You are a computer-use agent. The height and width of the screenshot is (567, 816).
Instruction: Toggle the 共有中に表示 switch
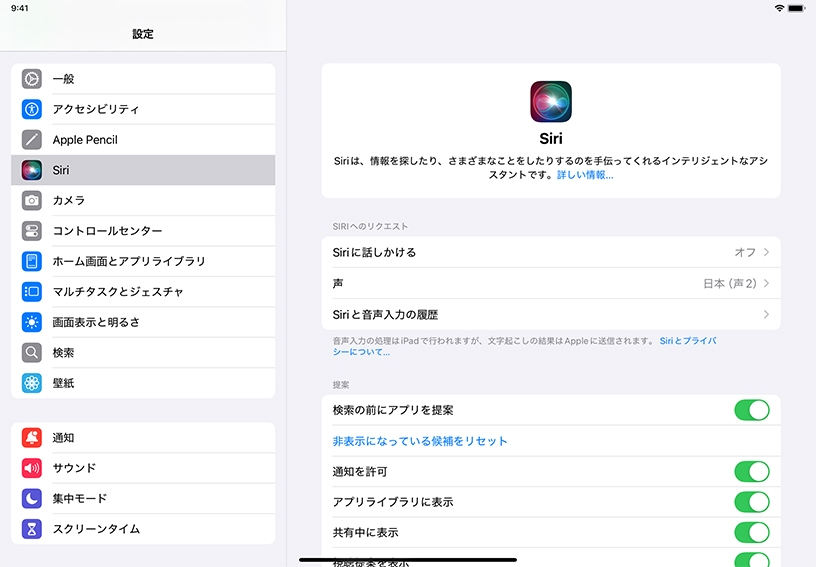point(752,532)
